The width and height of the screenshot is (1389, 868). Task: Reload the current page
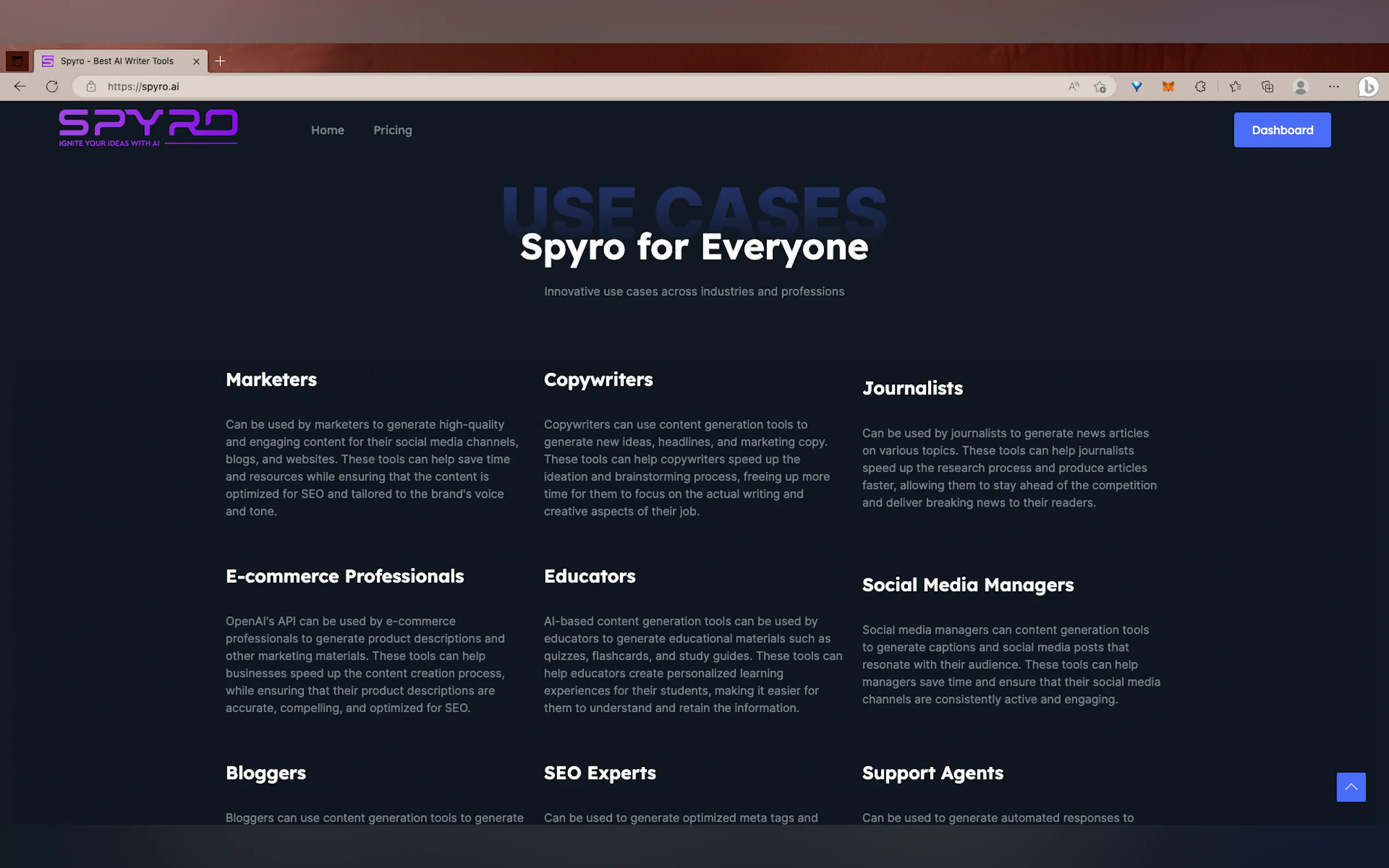point(52,87)
